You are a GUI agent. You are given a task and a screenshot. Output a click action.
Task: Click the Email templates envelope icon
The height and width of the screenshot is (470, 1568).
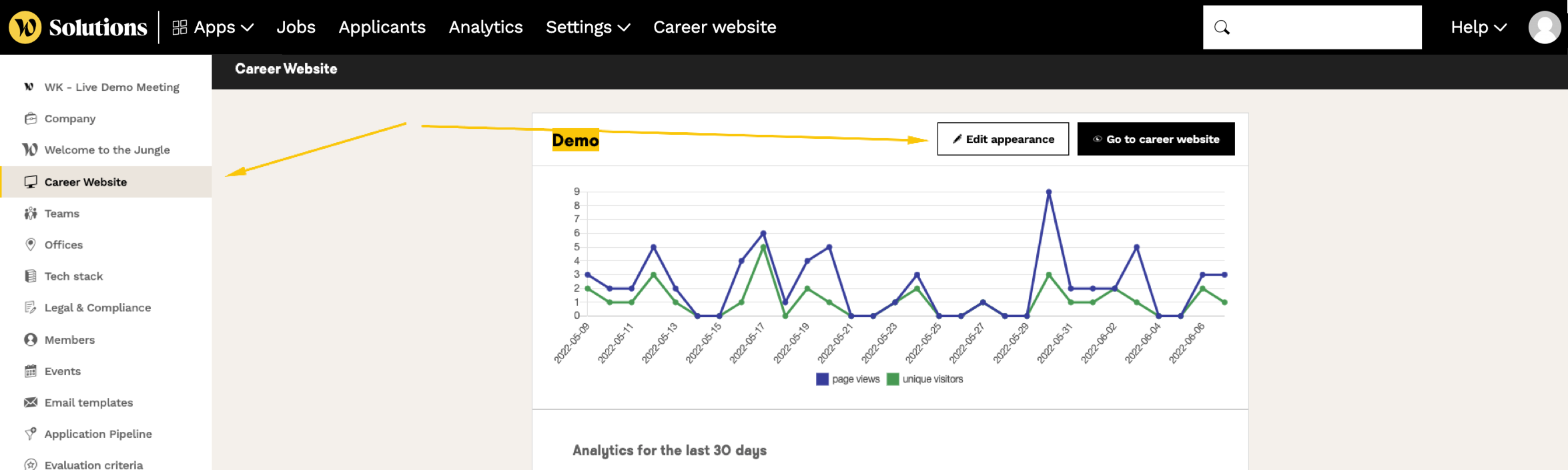point(31,403)
